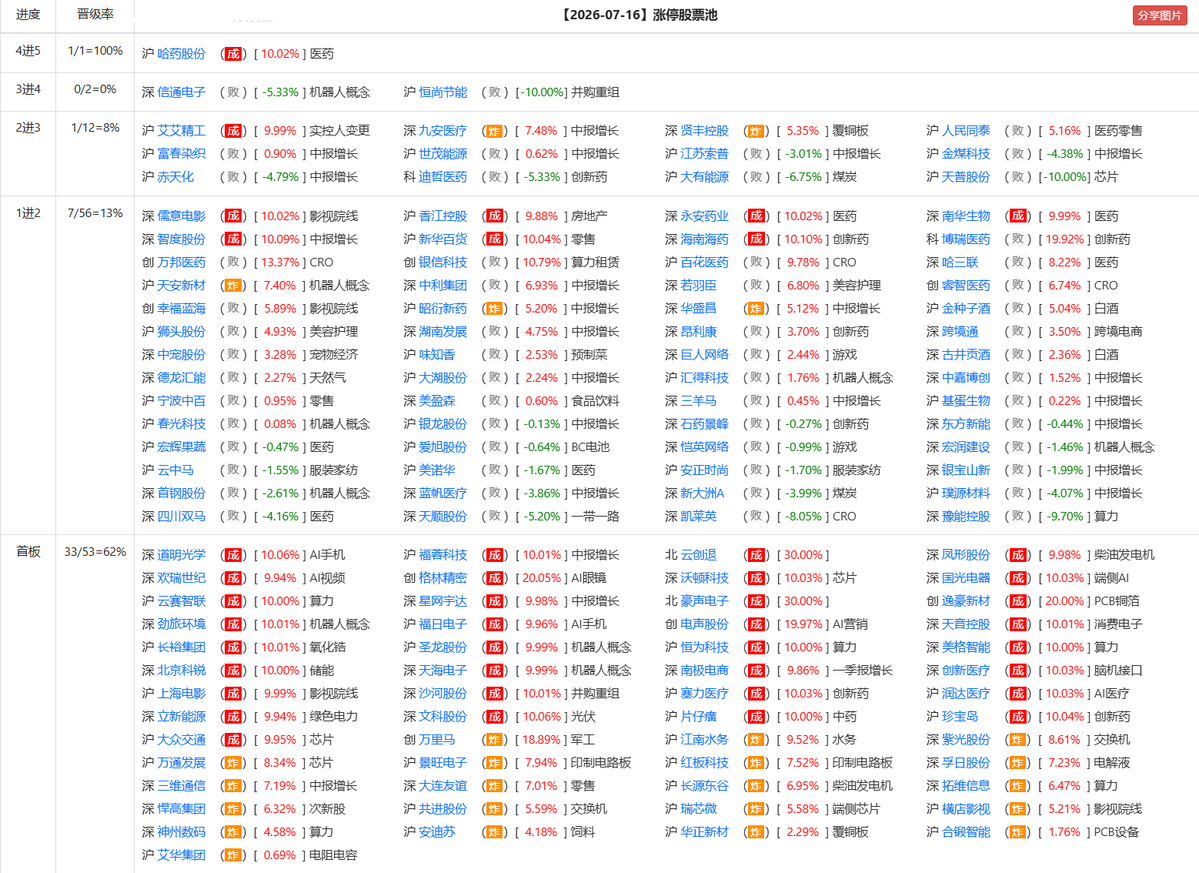Click the 炸 badge beside 华盛昌

(756, 308)
